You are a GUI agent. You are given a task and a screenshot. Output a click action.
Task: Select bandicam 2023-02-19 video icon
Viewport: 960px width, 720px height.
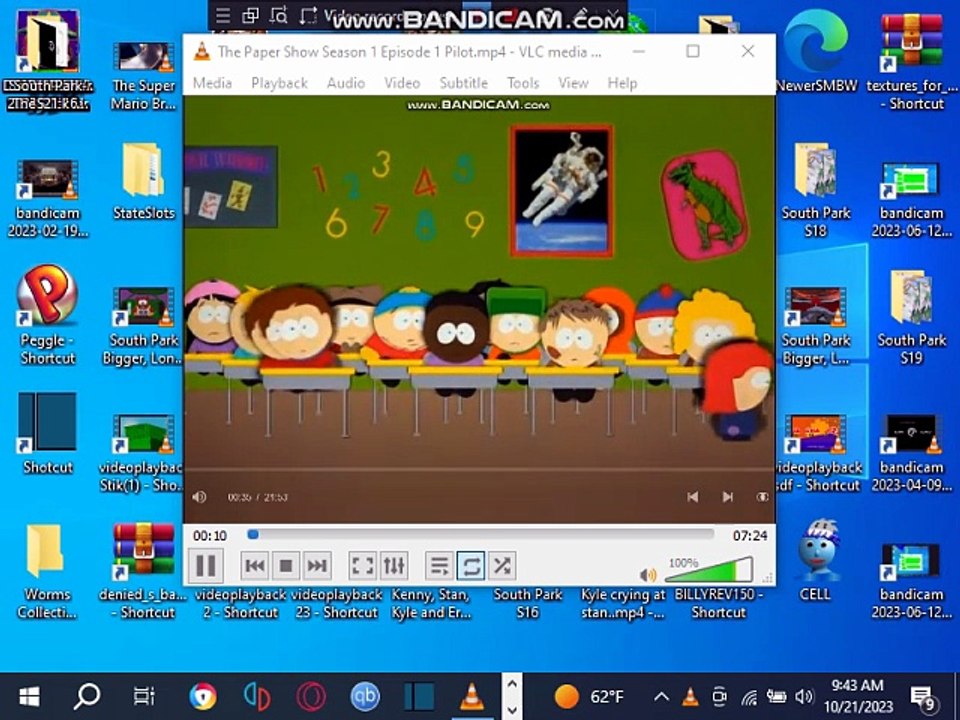[47, 198]
